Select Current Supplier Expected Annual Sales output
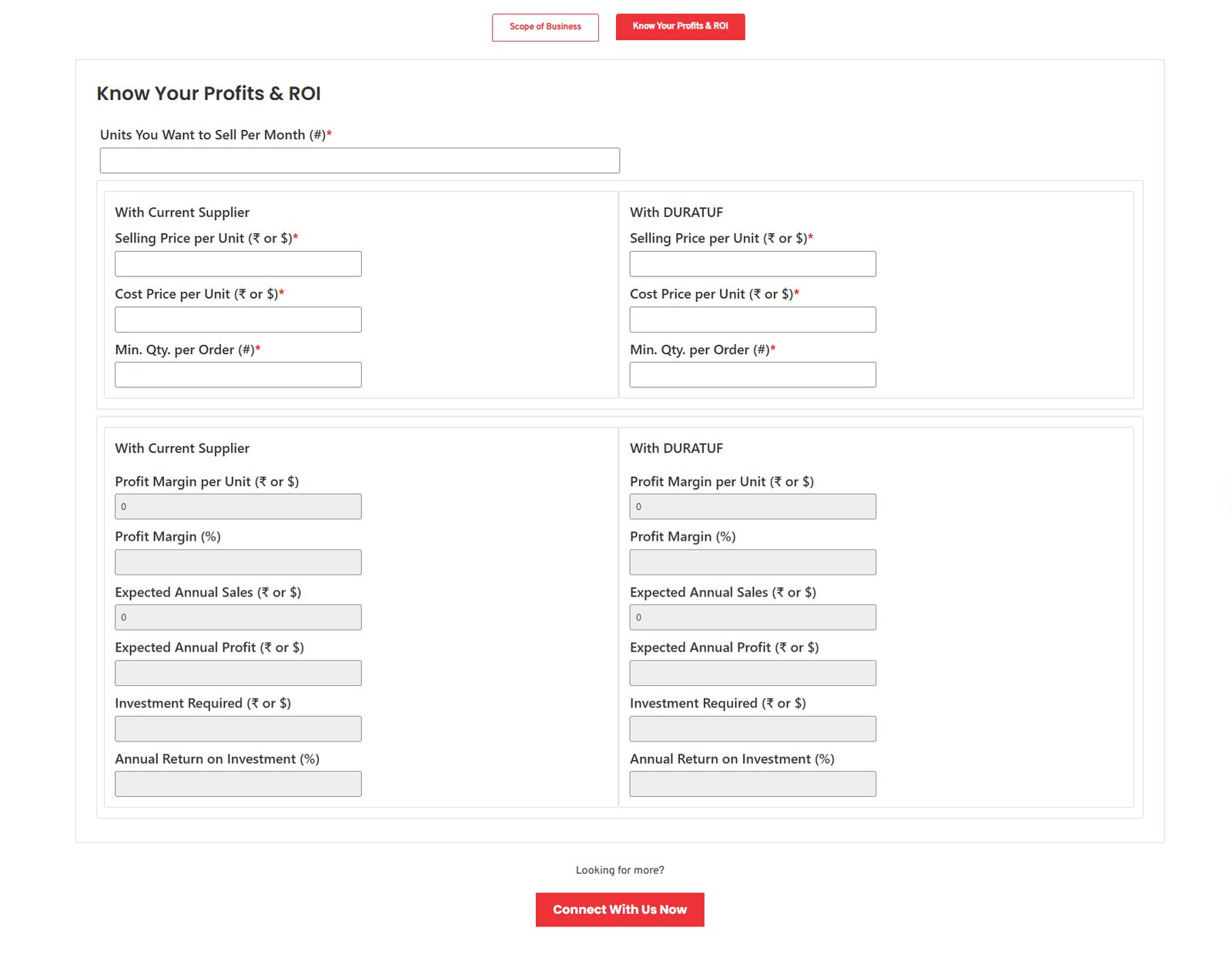 238,618
